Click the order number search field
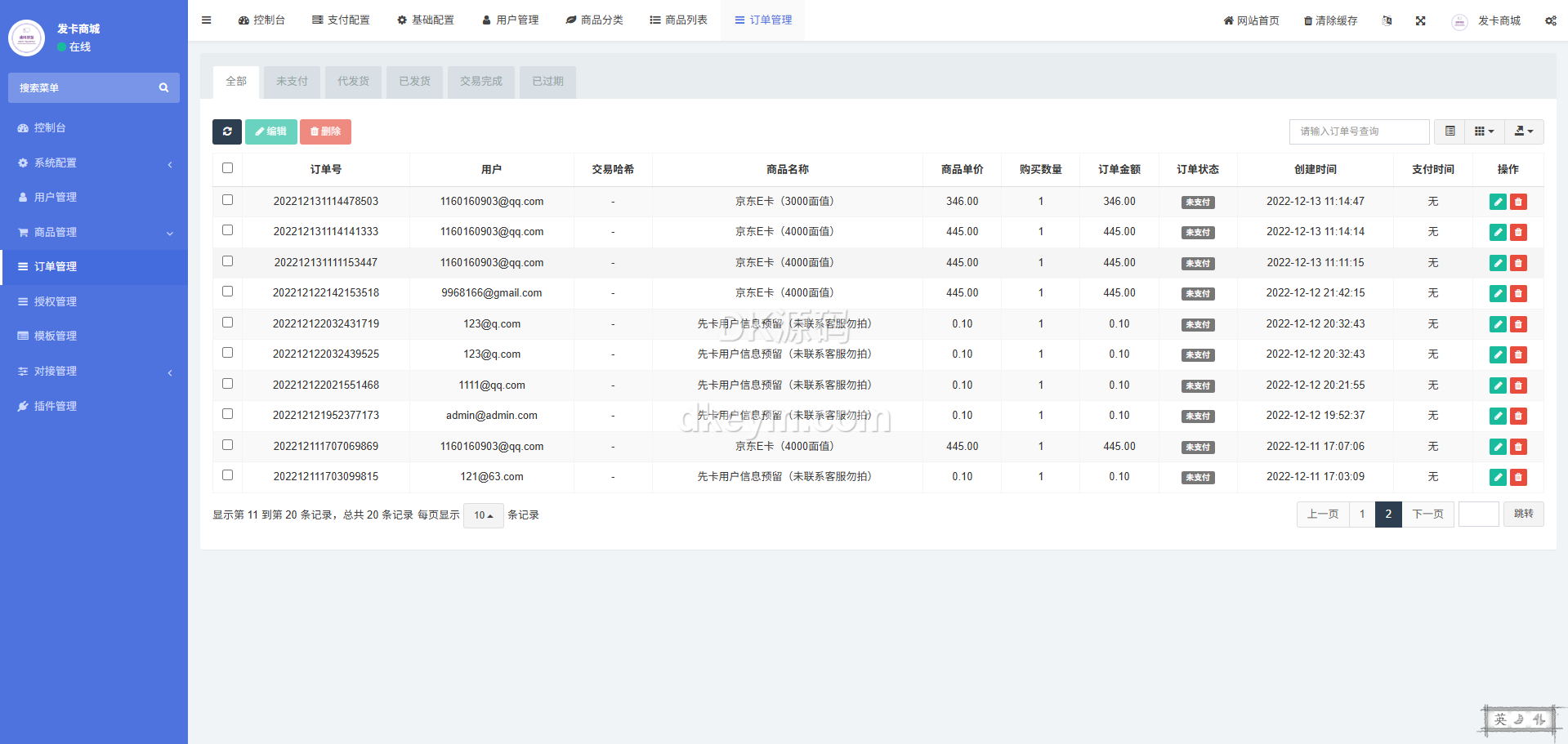 tap(1358, 131)
